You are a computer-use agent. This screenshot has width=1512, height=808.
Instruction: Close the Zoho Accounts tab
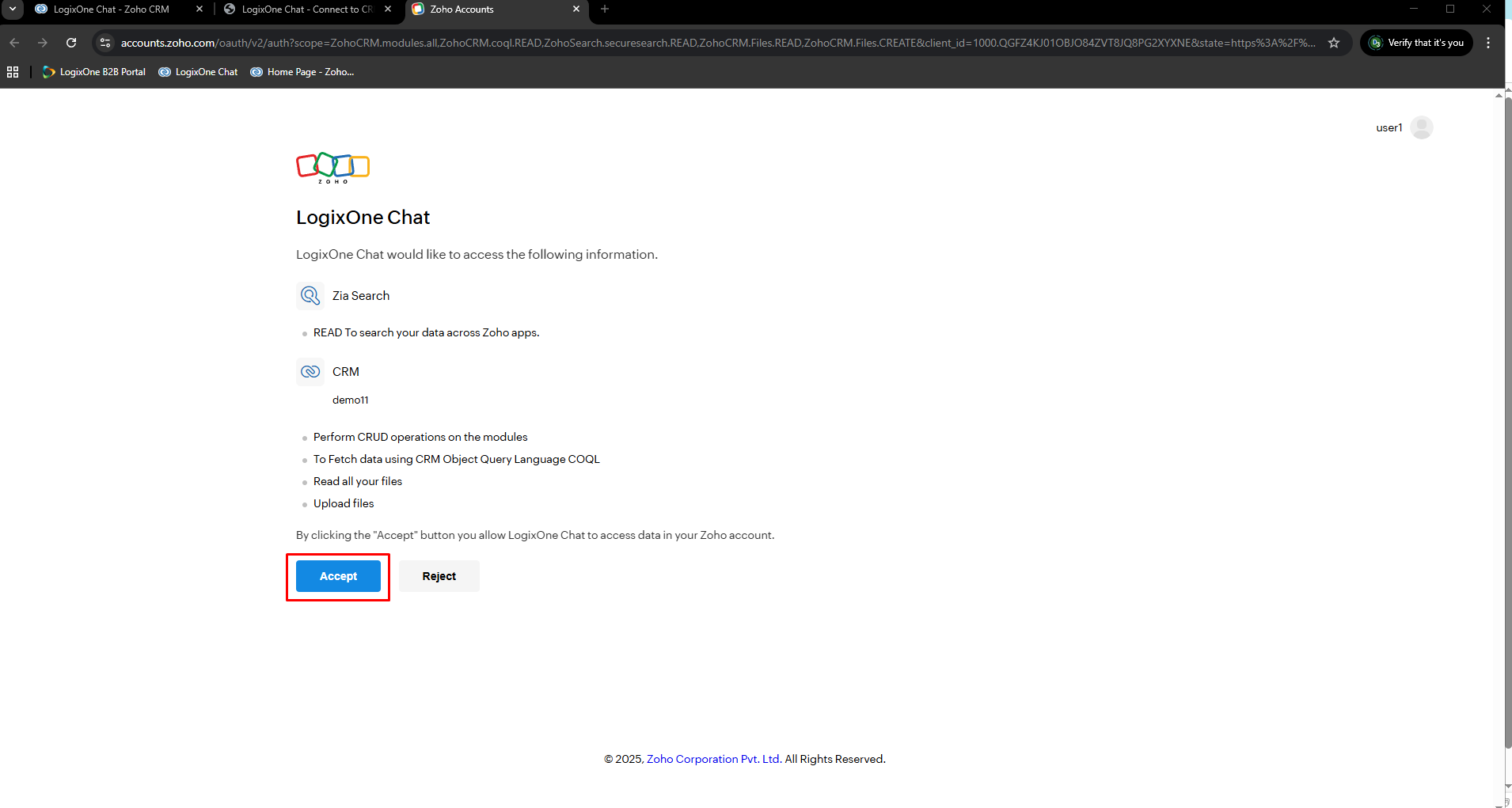coord(576,9)
